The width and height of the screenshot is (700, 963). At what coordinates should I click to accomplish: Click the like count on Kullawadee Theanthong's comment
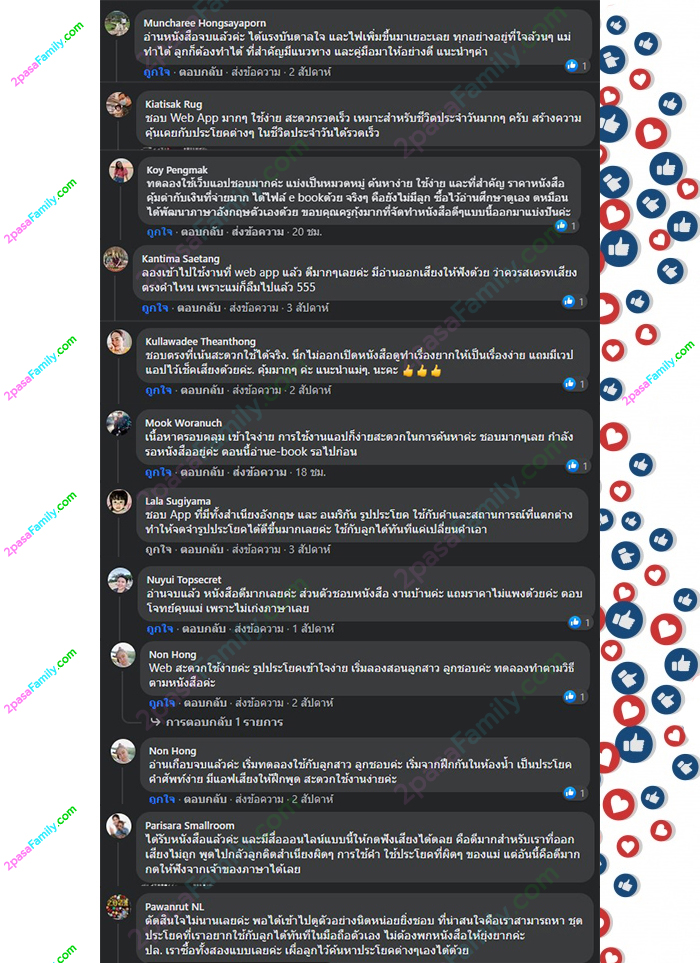point(575,384)
